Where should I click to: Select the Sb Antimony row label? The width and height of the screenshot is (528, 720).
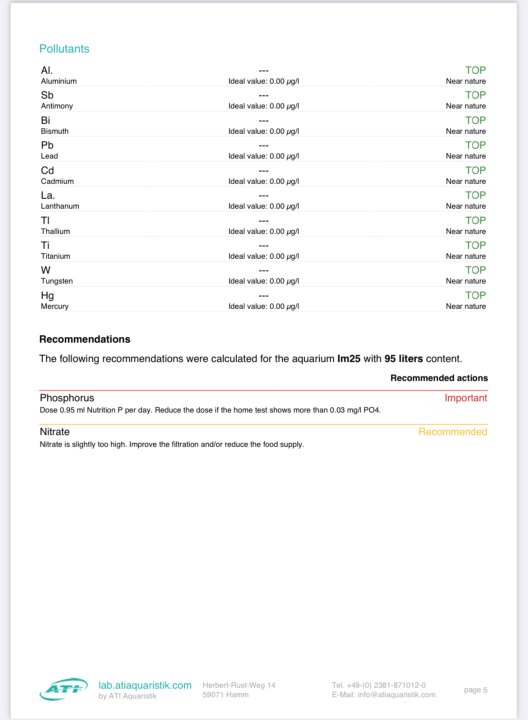click(56, 100)
